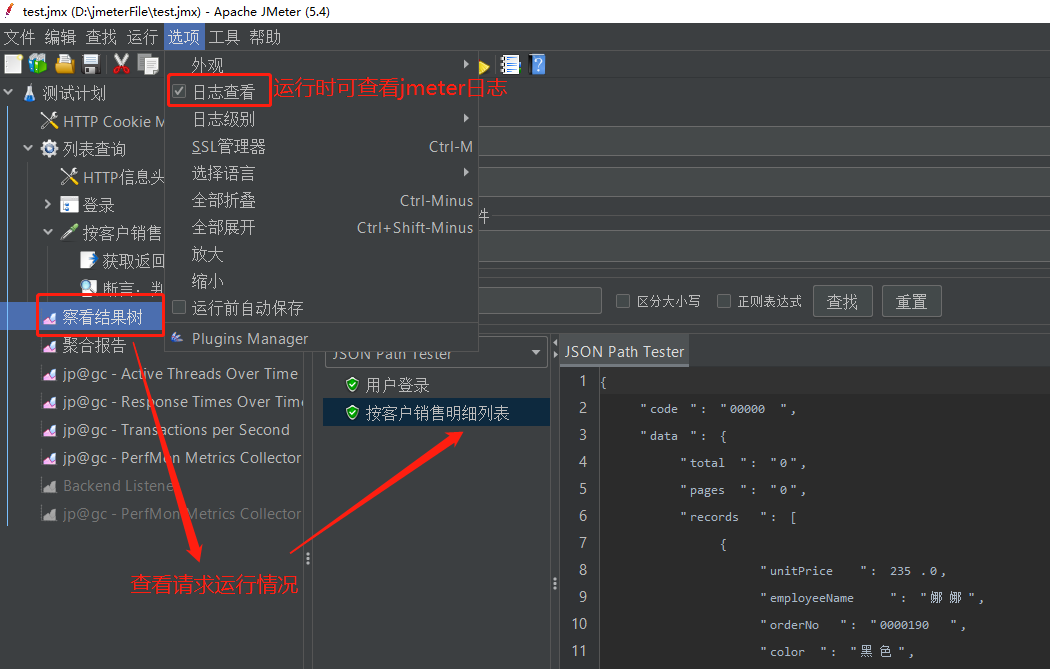Screen dimensions: 1050x669
Task: Click the HTTP信息头 config icon
Action: coord(69,177)
